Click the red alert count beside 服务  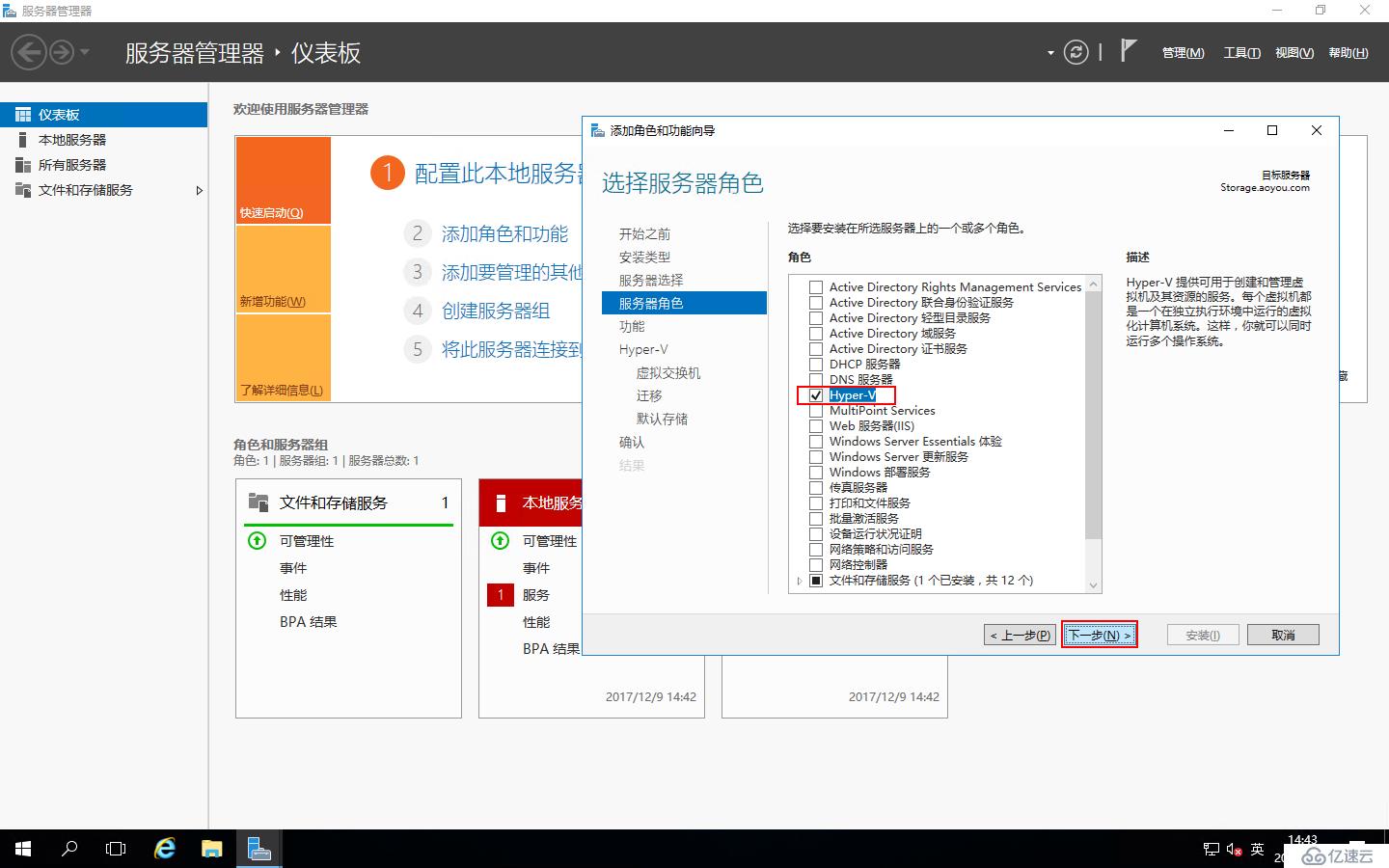click(x=501, y=595)
